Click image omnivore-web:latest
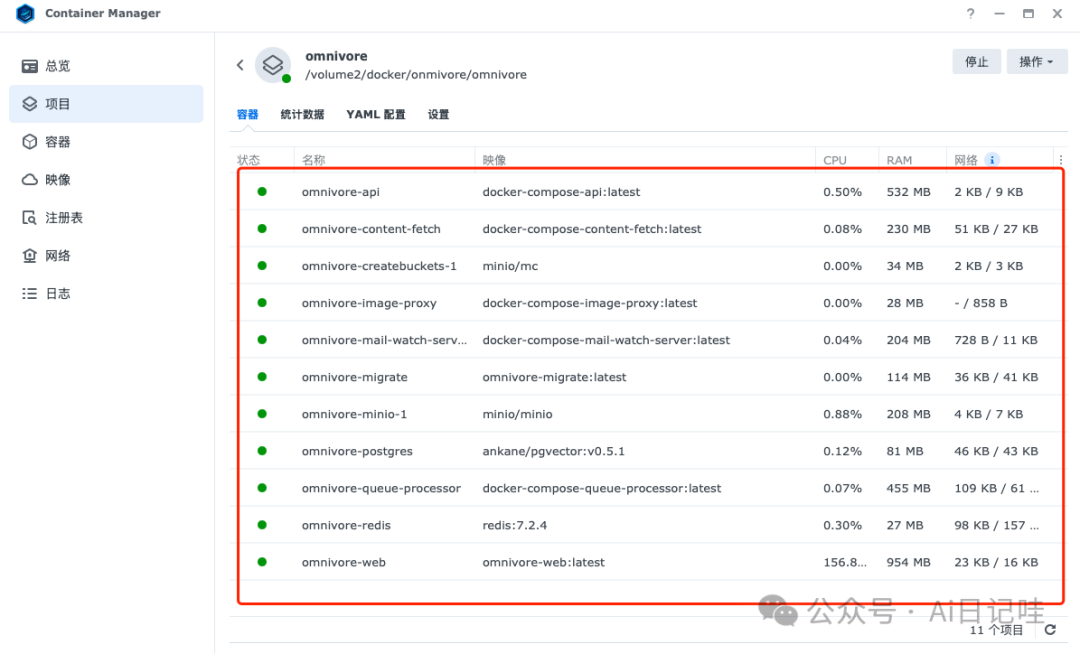 click(543, 562)
